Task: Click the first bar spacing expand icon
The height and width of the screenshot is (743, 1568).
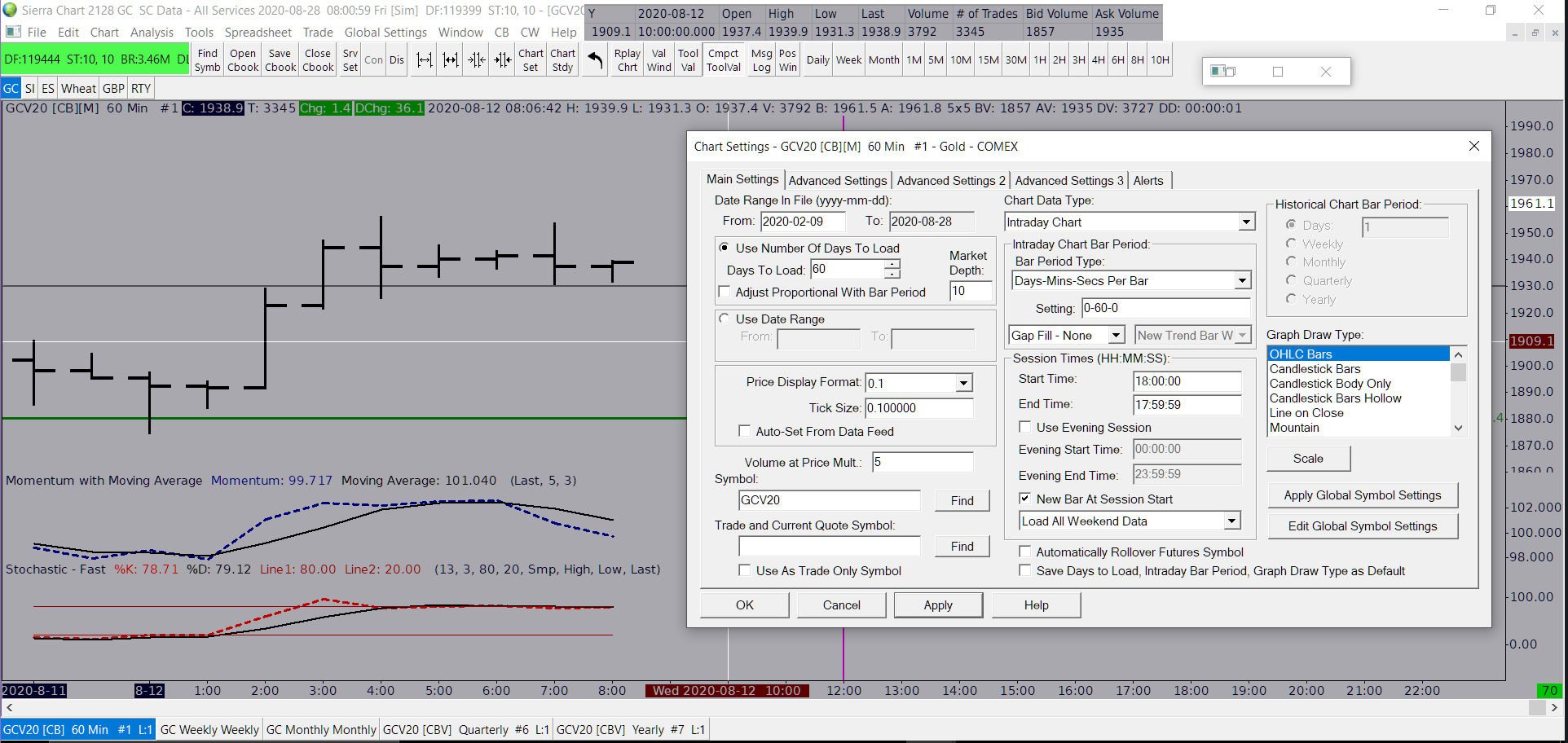Action: click(x=424, y=60)
